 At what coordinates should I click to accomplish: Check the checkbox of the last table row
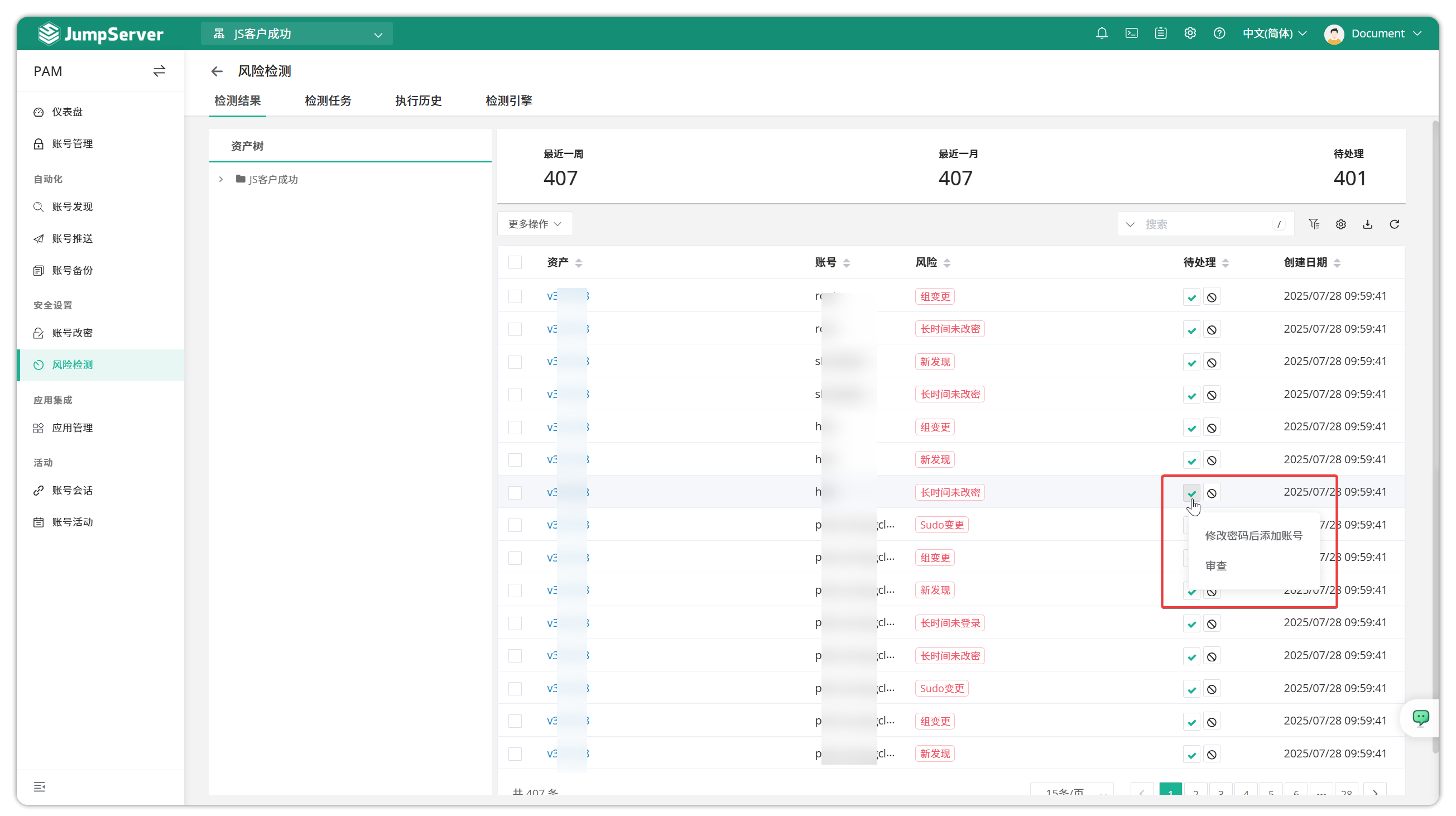[515, 754]
